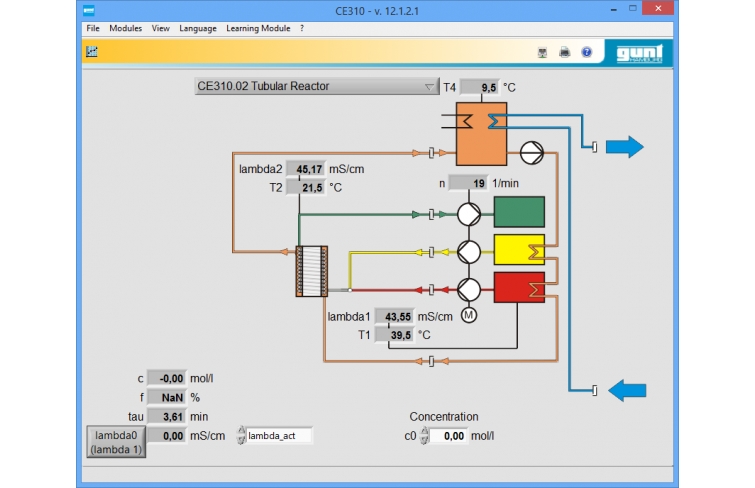Screen dimensions: 755x488
Task: Minimize the CE310 window
Action: [613, 9]
